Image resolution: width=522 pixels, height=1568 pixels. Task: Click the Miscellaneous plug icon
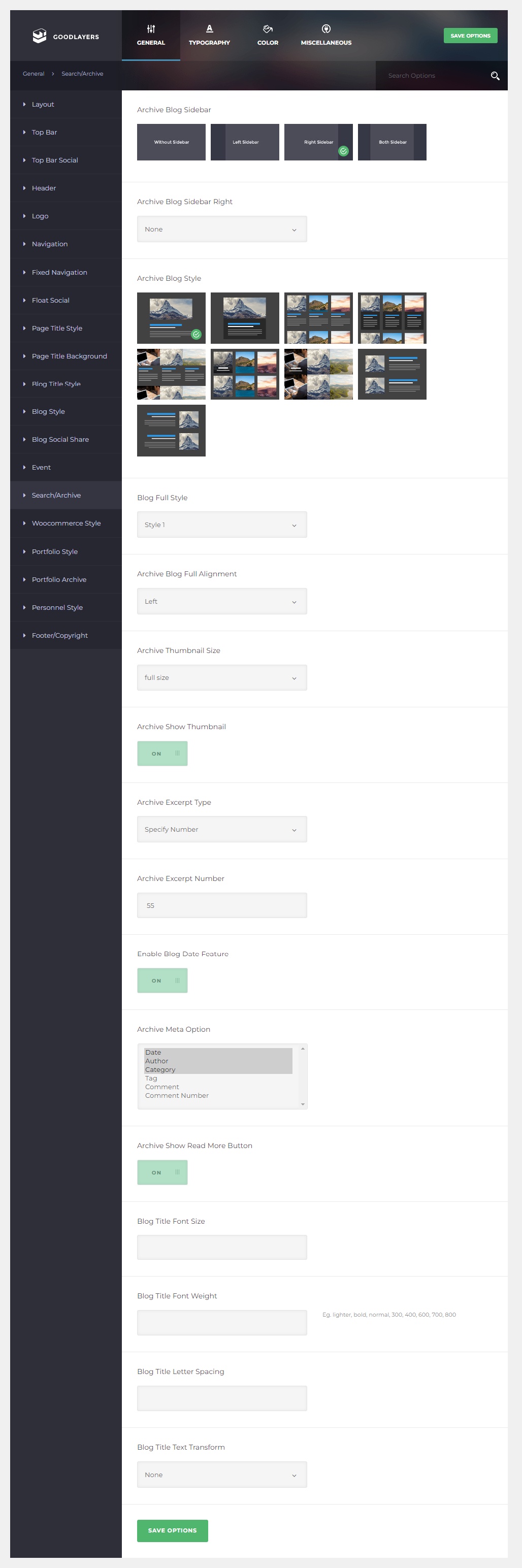coord(326,28)
